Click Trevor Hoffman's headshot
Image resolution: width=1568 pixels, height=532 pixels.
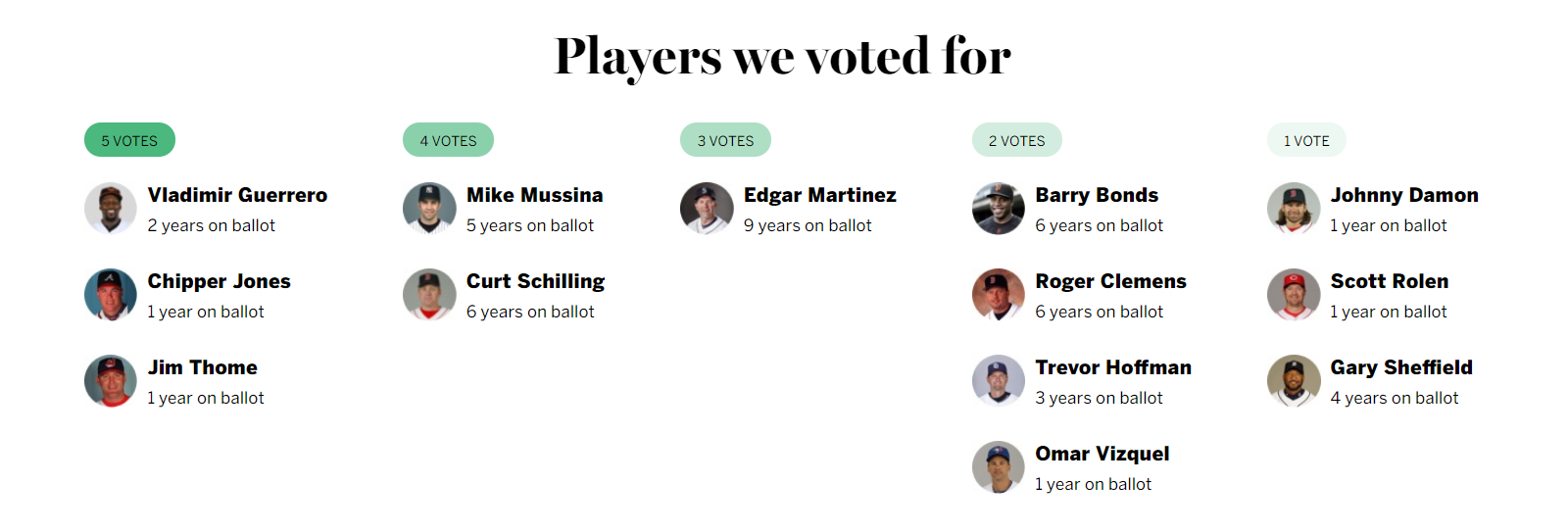coord(999,381)
